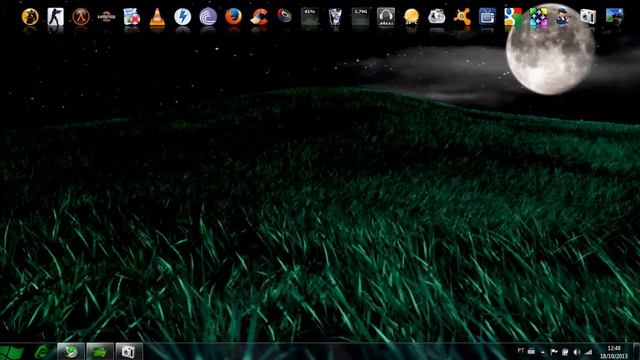Click the memory usage meter docklet
Image resolution: width=640 pixels, height=360 pixels.
pos(360,17)
